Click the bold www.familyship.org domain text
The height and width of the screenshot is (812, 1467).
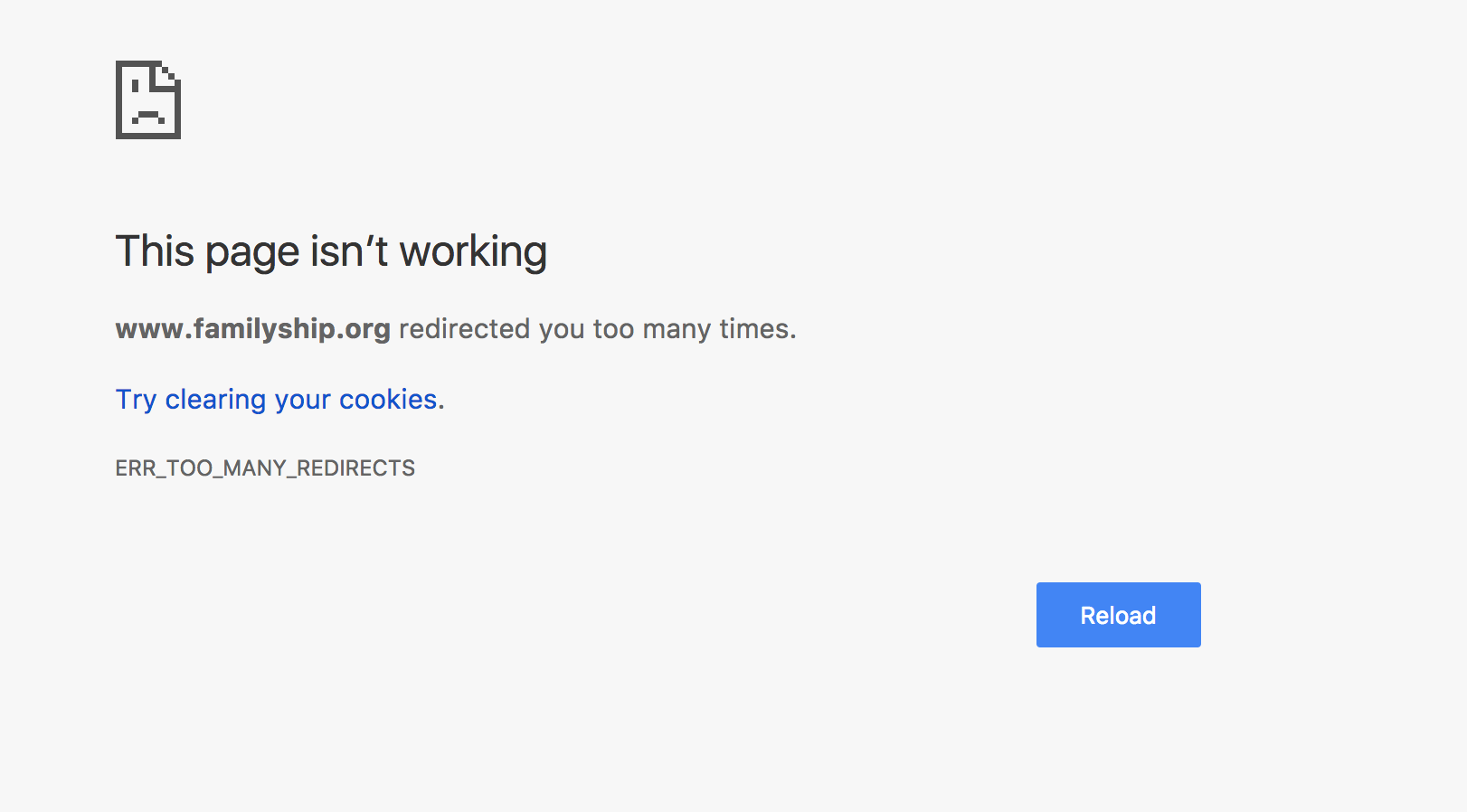click(252, 328)
